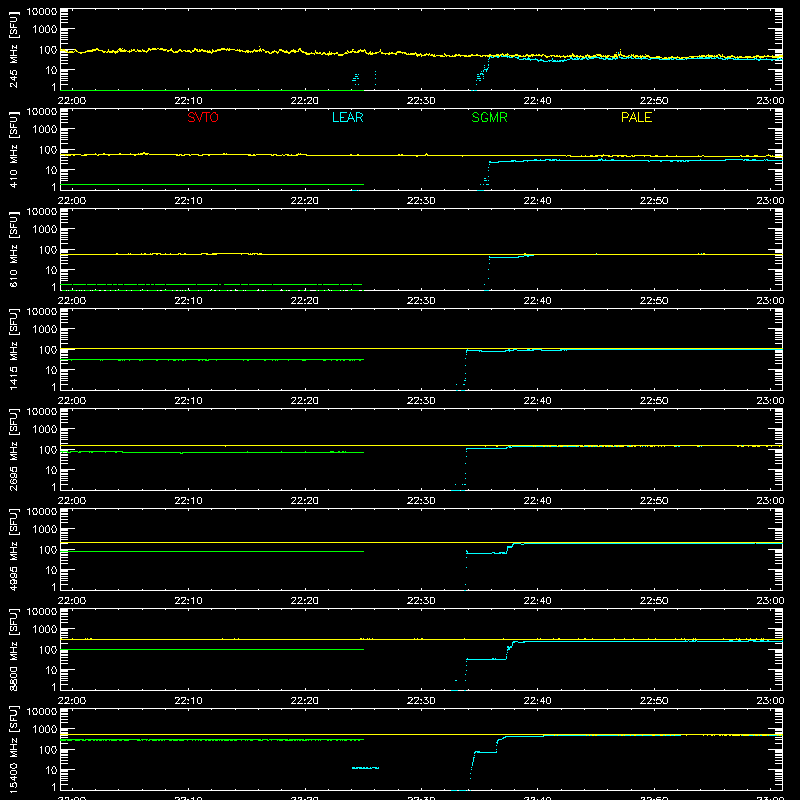Click 22:50 tick label under 4995 MHz panel
This screenshot has height=800, width=800.
coord(654,601)
